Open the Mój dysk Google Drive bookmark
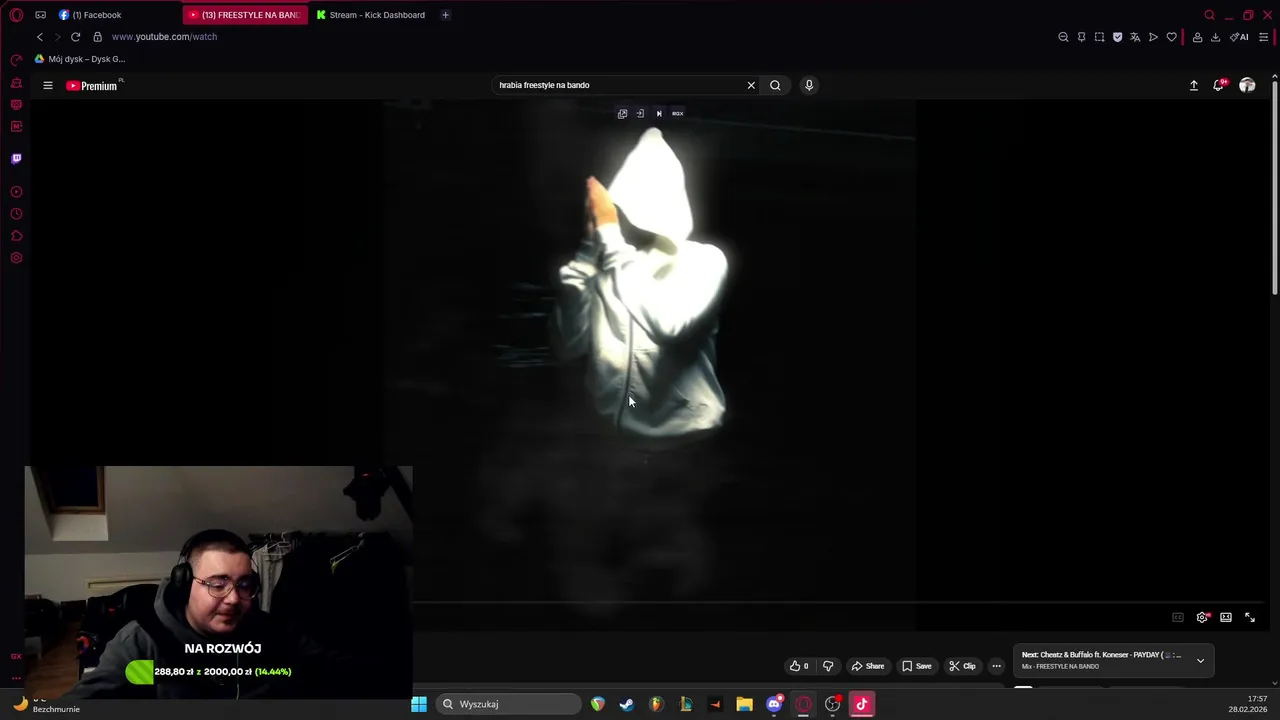Image resolution: width=1280 pixels, height=720 pixels. pyautogui.click(x=80, y=59)
